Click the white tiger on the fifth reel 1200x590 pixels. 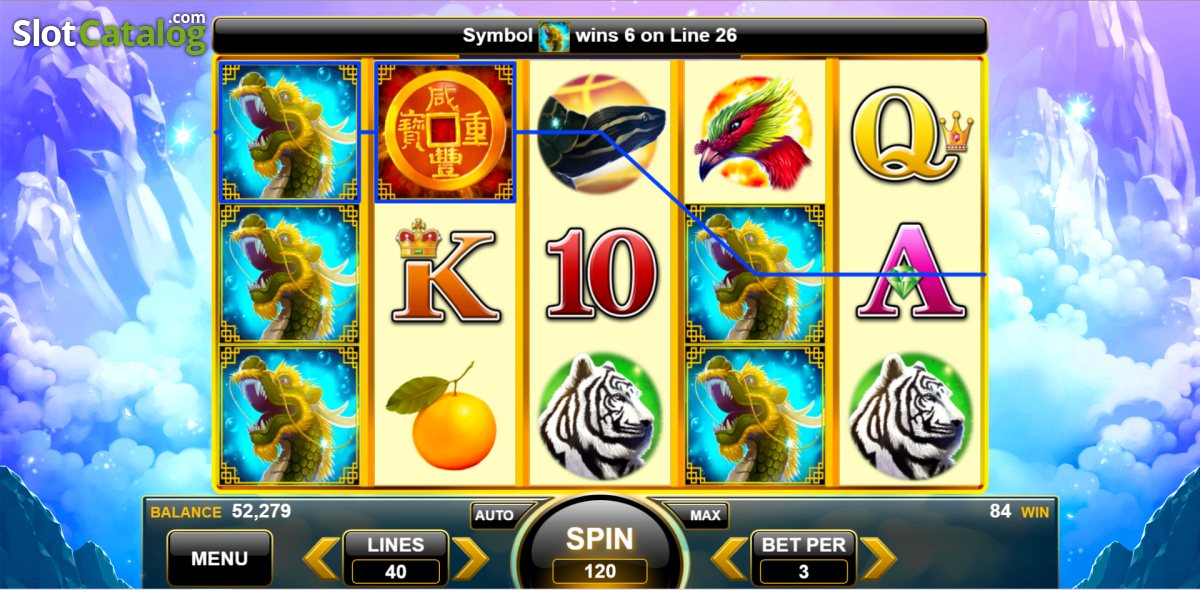911,417
